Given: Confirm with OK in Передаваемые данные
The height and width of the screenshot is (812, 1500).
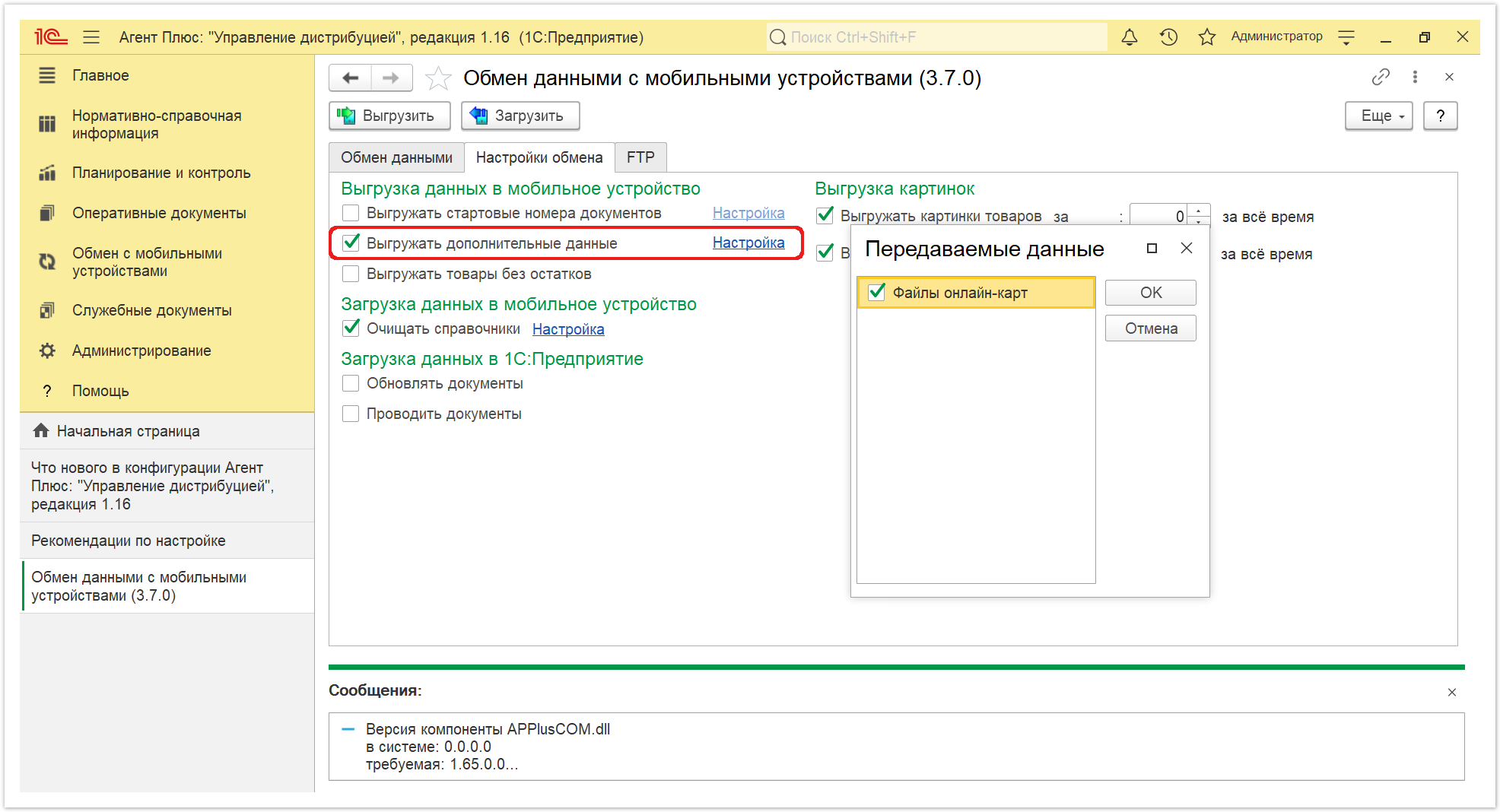Looking at the screenshot, I should tap(1150, 293).
